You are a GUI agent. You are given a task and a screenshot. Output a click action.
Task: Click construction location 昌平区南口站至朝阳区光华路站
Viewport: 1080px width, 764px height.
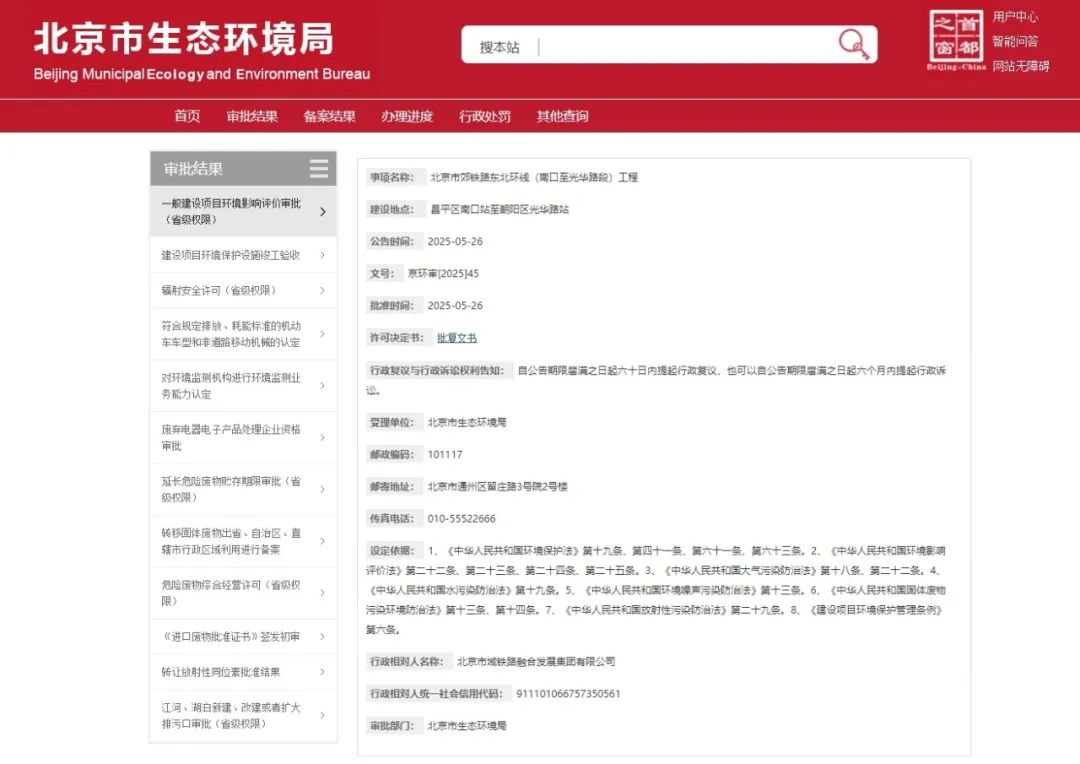(x=499, y=209)
